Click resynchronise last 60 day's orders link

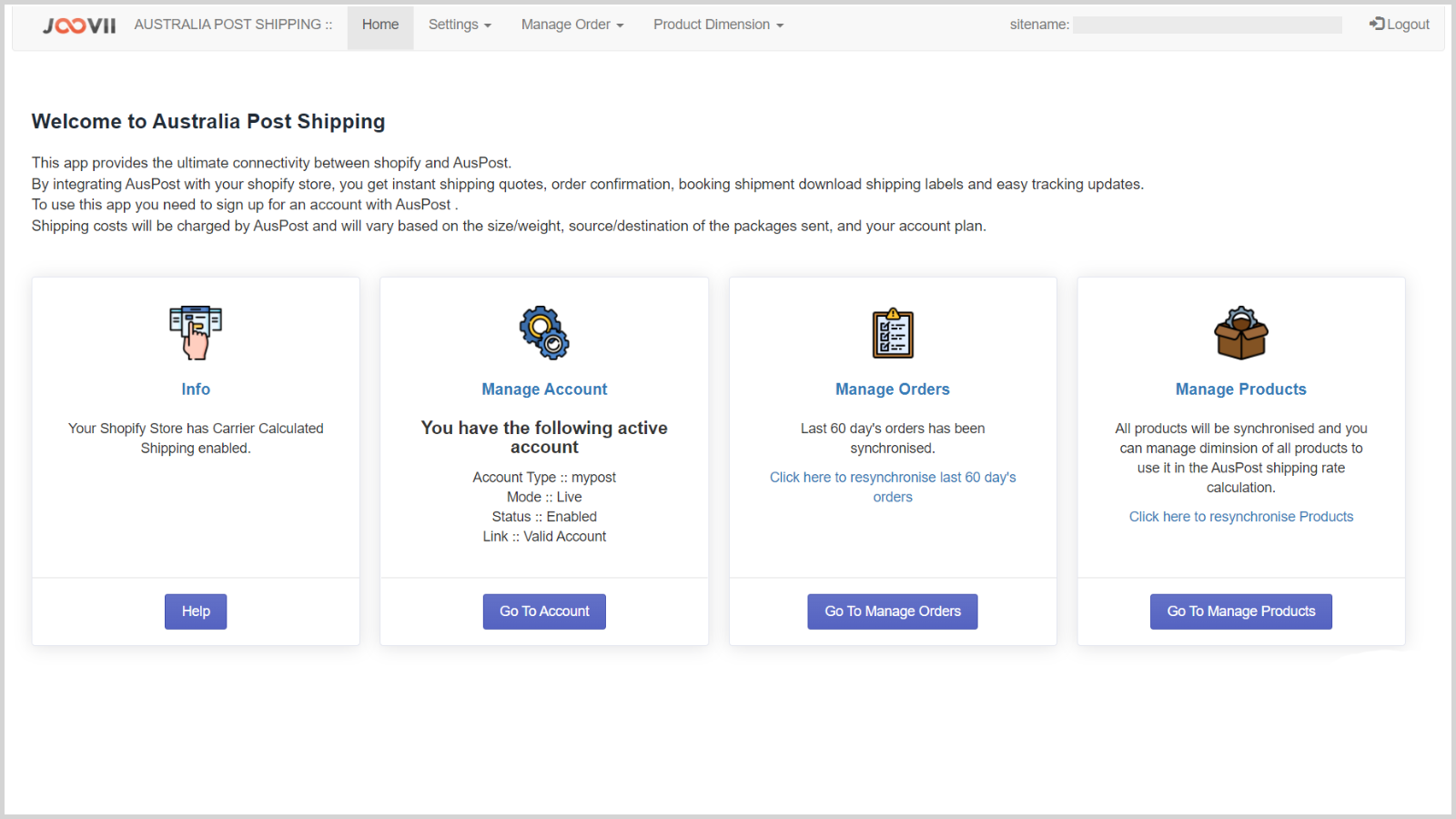point(893,487)
